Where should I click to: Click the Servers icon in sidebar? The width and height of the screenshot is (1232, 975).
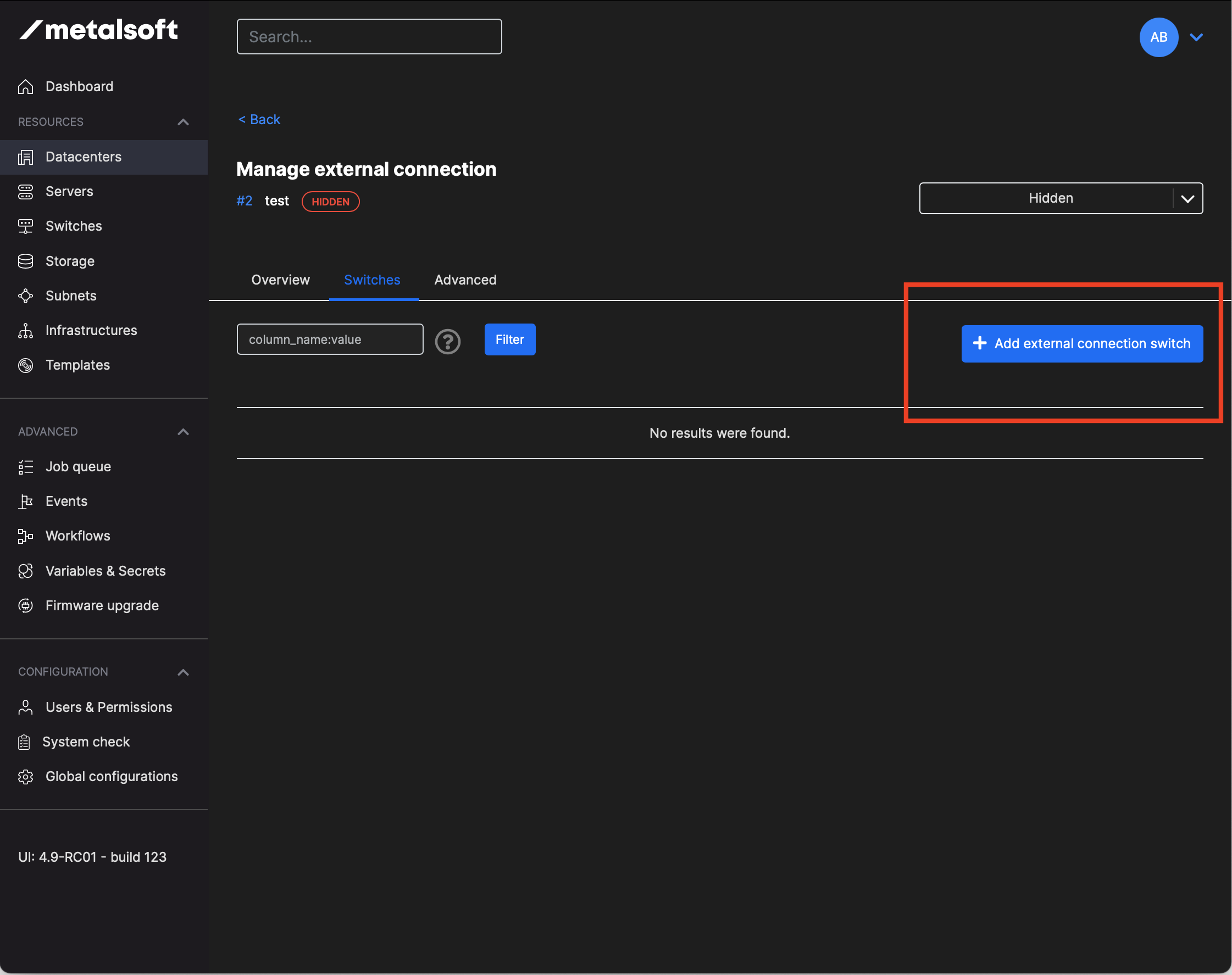(26, 192)
